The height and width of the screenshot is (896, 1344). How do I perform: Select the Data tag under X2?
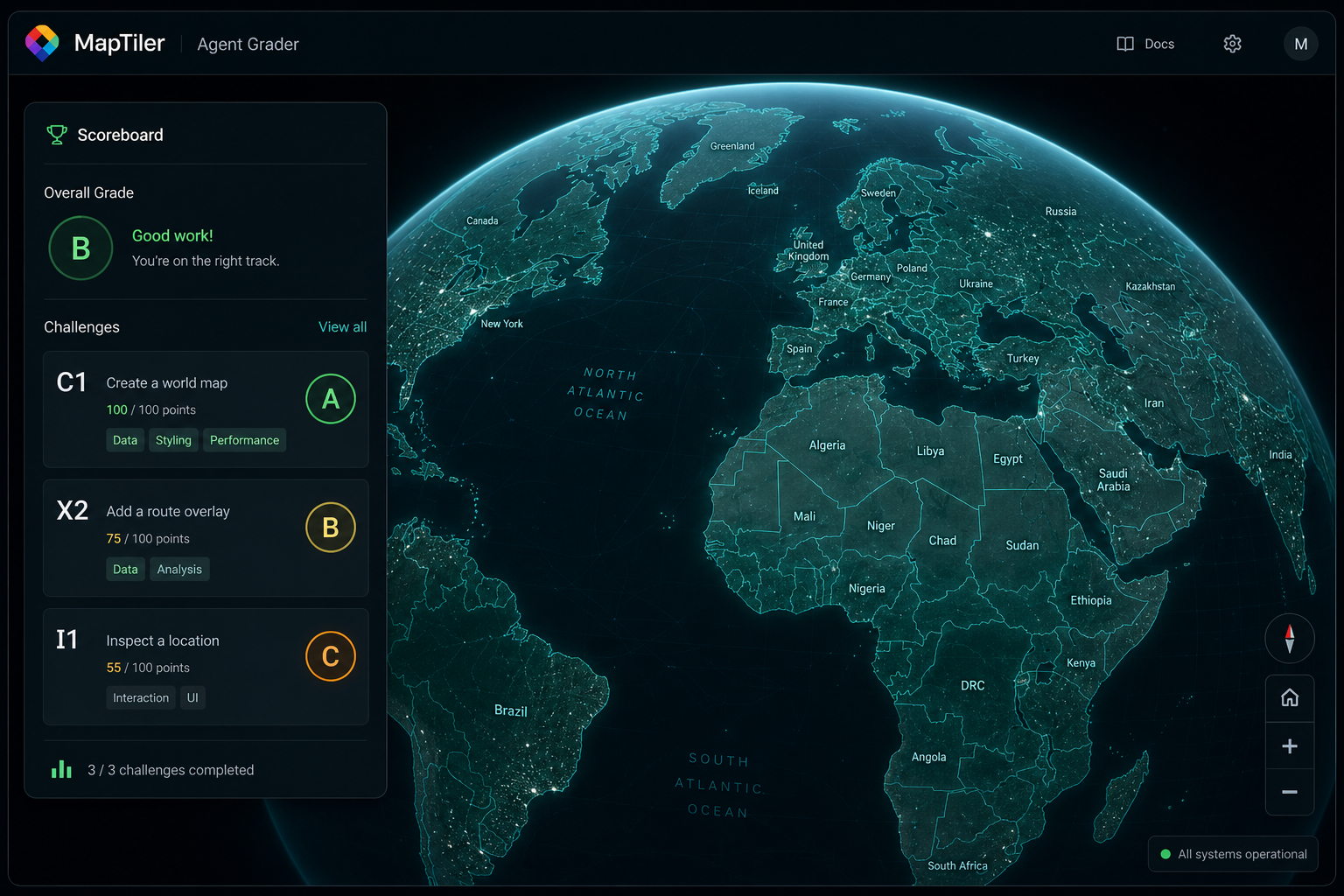125,569
